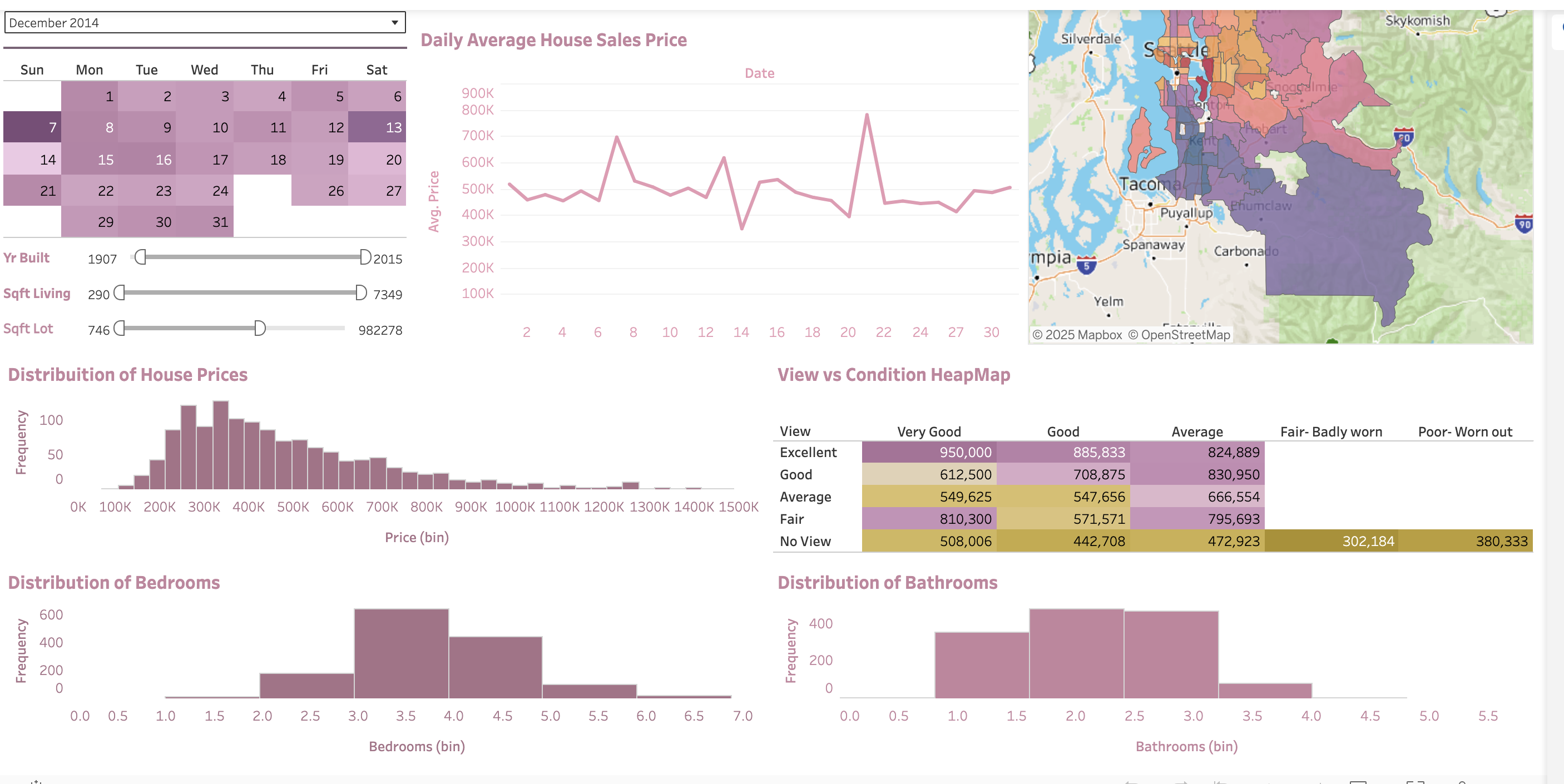This screenshot has width=1564, height=784.
Task: Select calendar day 24
Action: coord(205,191)
